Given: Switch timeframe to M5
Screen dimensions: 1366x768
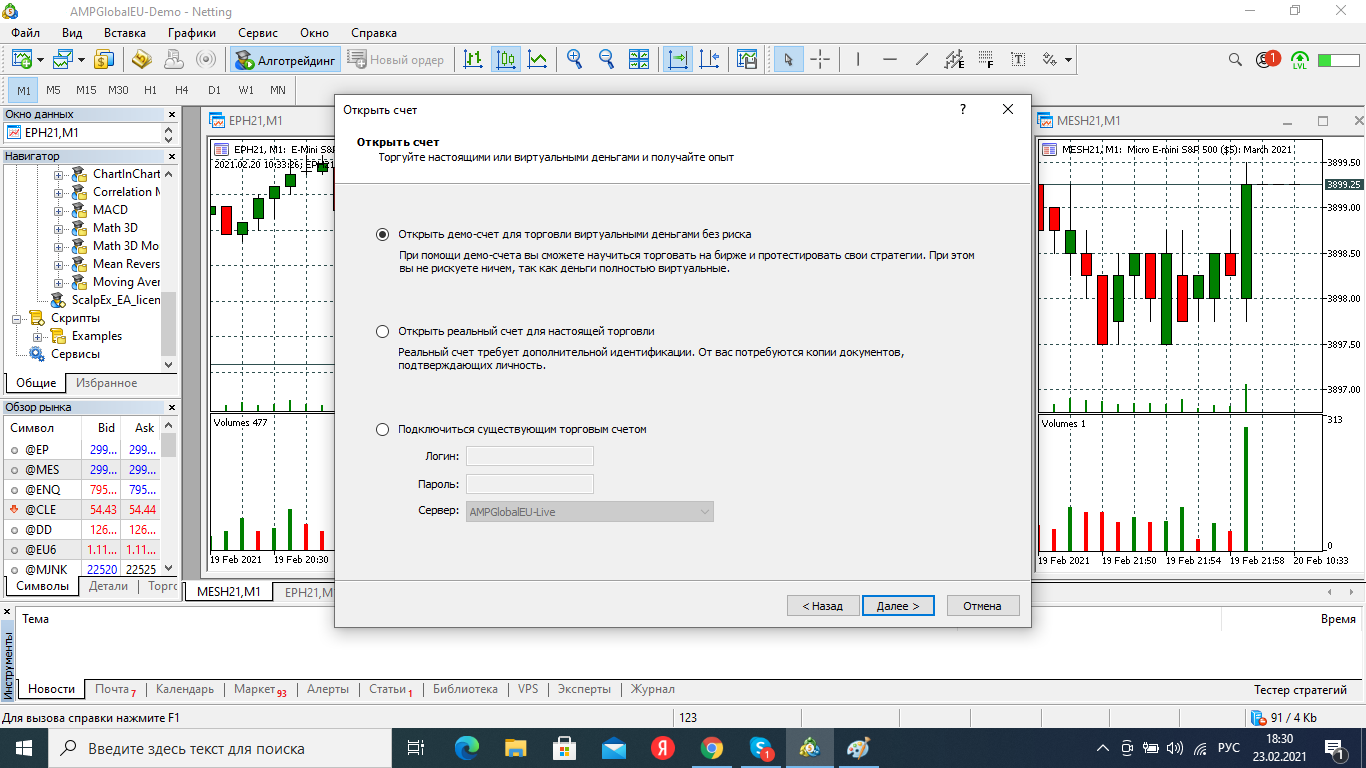Looking at the screenshot, I should point(54,90).
